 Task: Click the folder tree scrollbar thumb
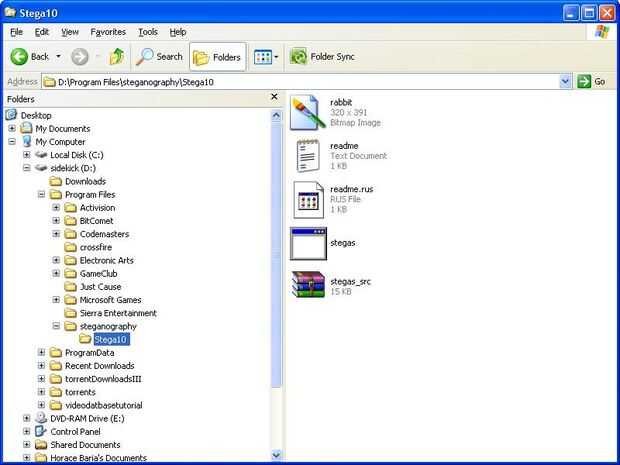point(276,255)
